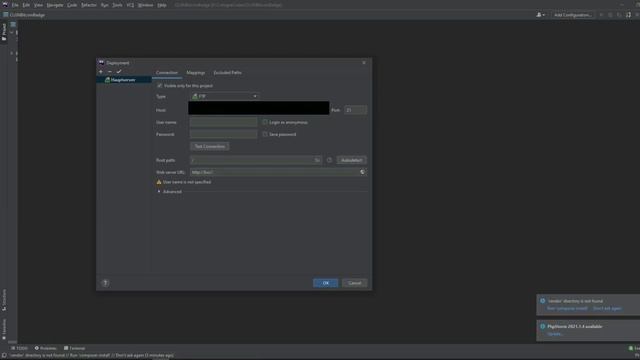
Task: Close the Deployment dialog
Action: pyautogui.click(x=364, y=63)
